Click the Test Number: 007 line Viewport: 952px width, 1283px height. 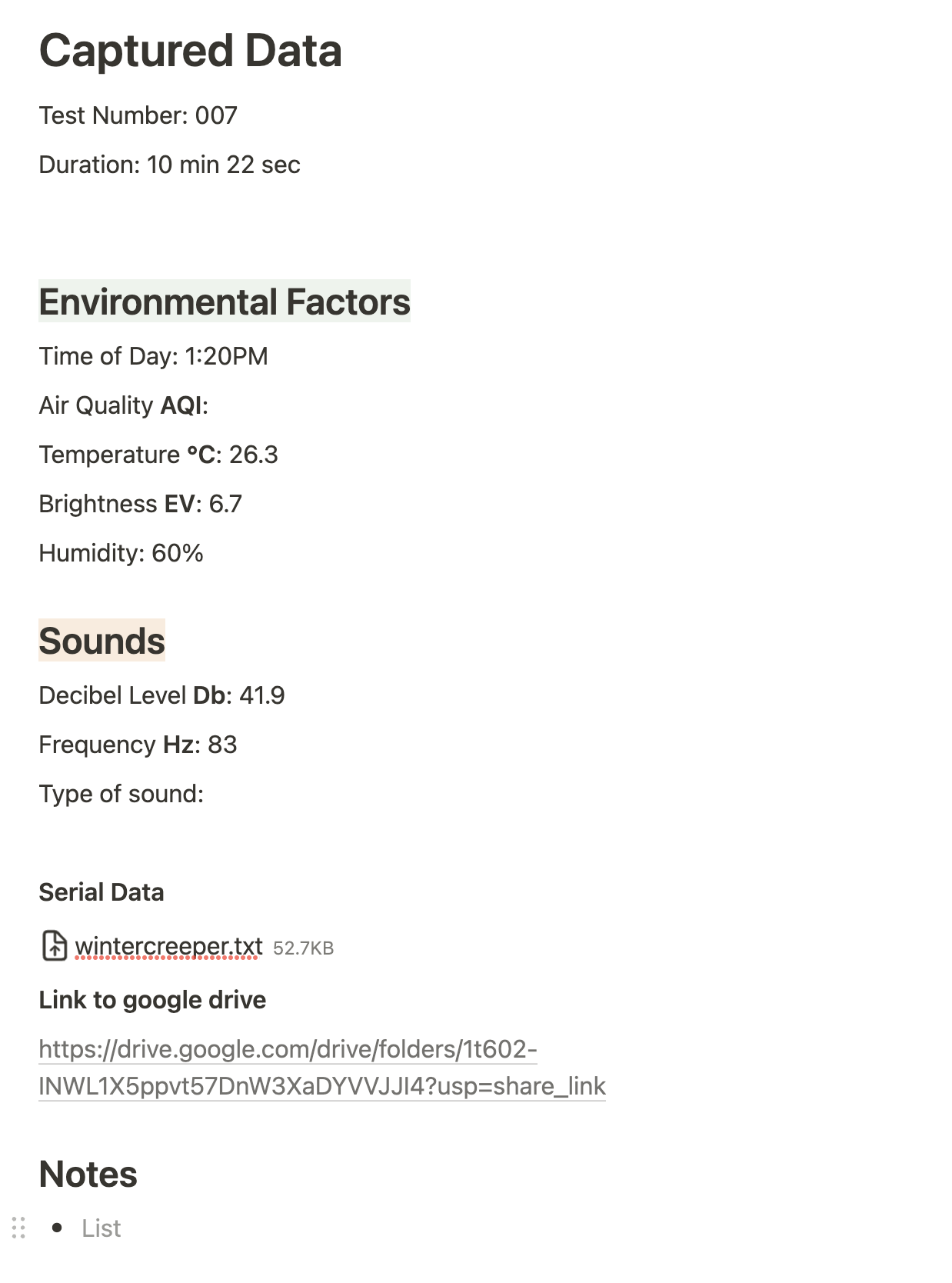pyautogui.click(x=138, y=115)
